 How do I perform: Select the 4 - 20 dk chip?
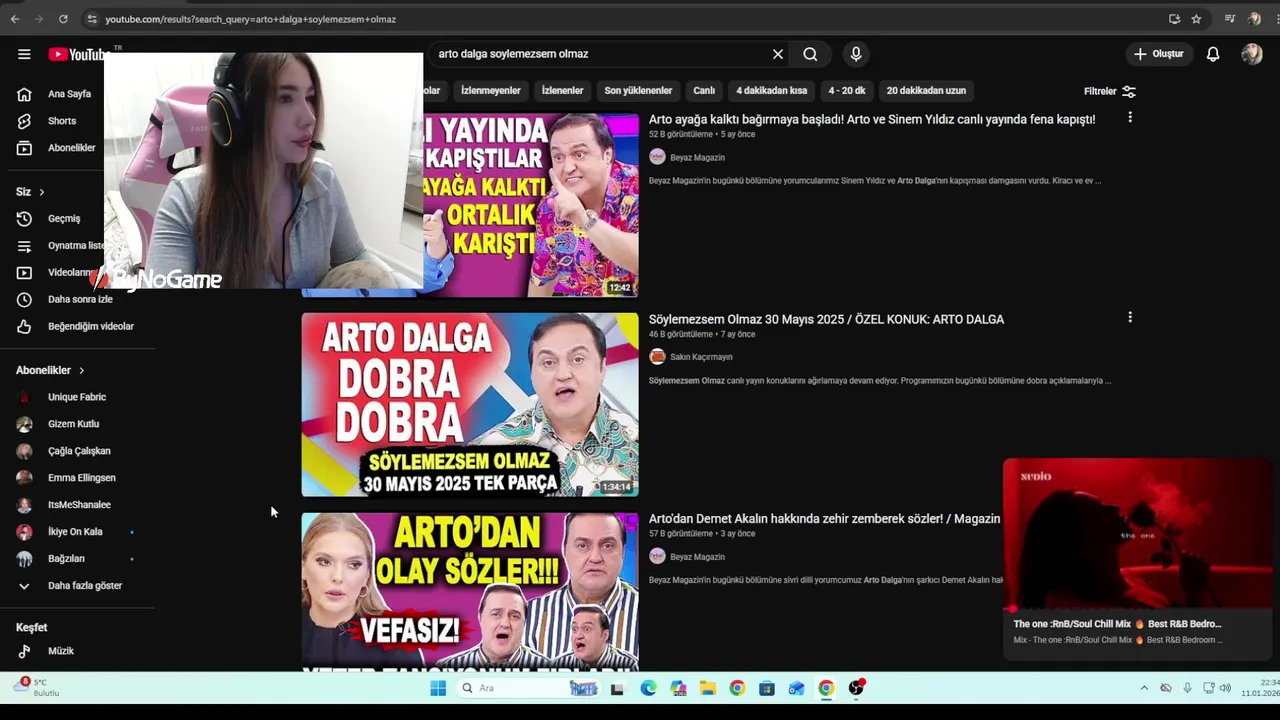[847, 90]
